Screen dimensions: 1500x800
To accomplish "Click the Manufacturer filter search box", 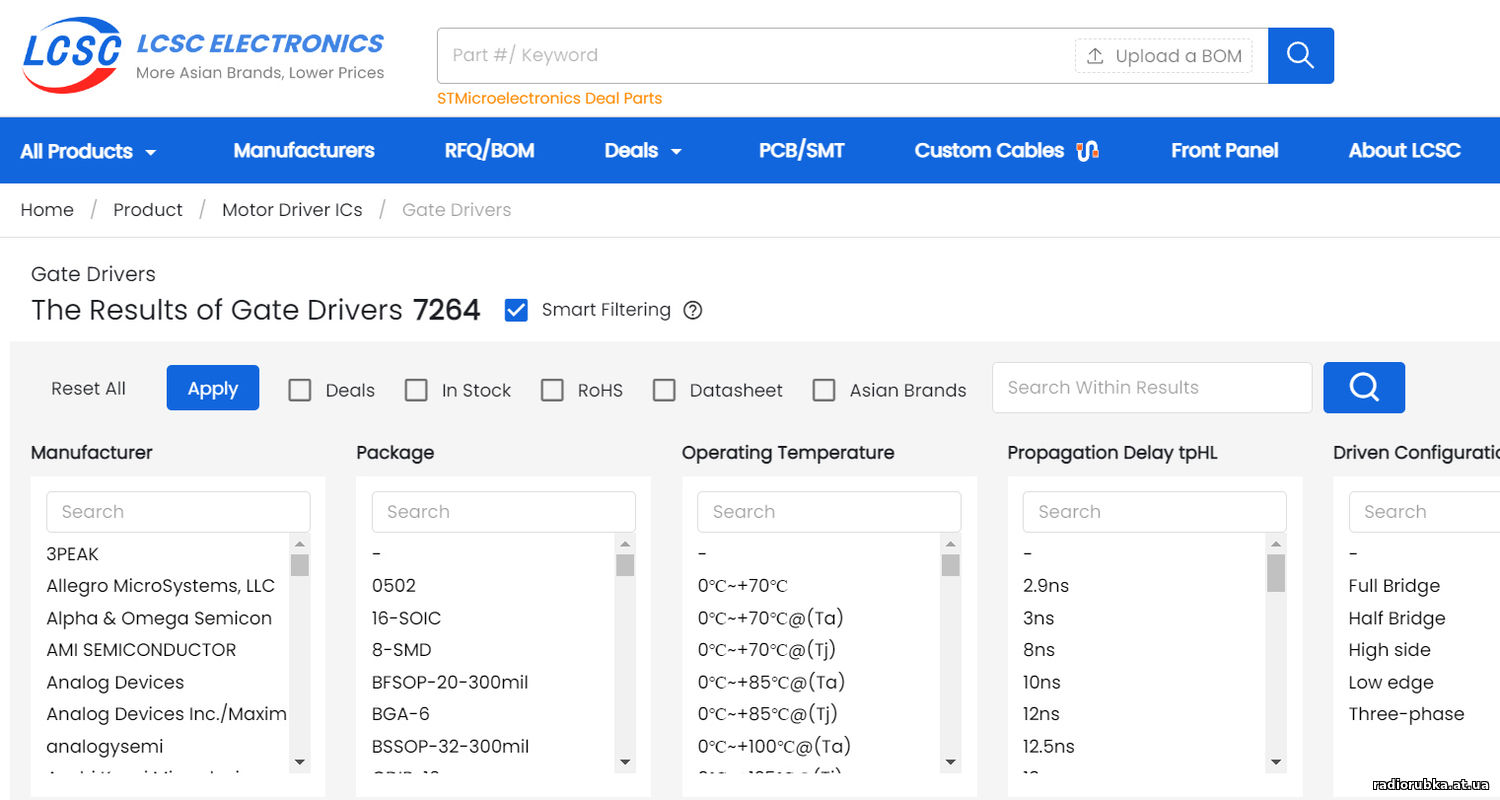I will tap(178, 512).
